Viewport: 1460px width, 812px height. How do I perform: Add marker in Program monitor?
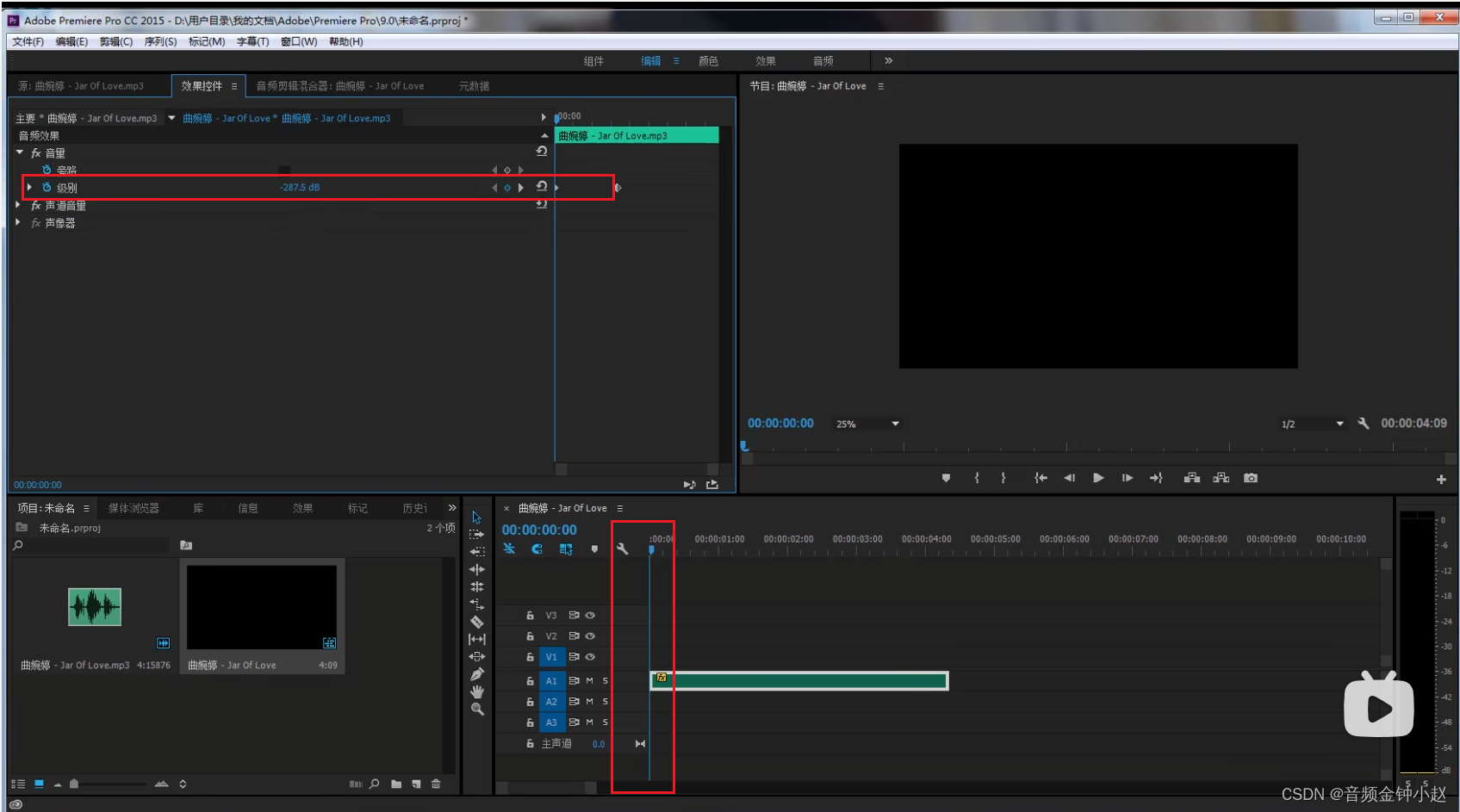coord(946,478)
